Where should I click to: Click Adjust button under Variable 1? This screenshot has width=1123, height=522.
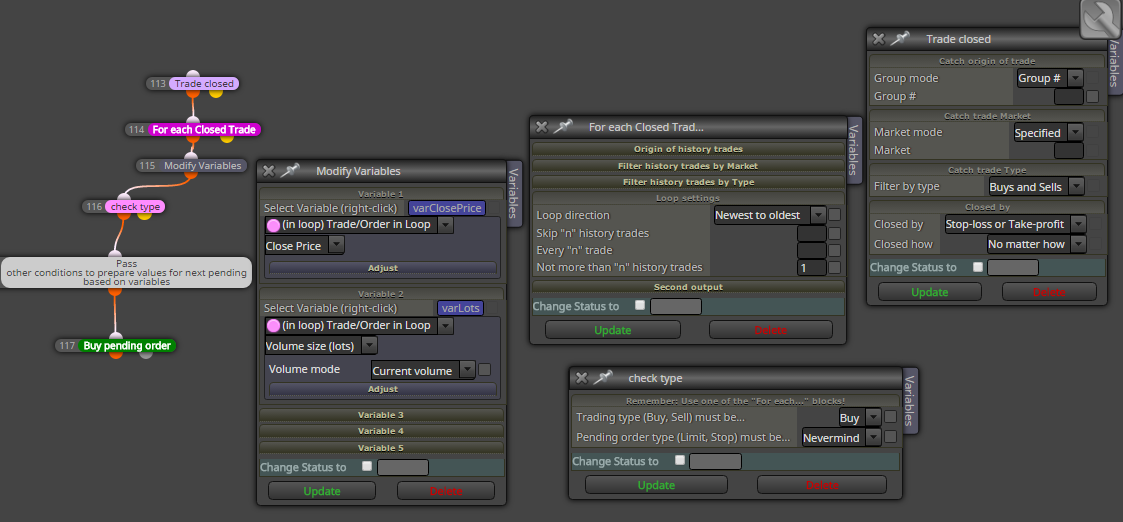click(382, 268)
